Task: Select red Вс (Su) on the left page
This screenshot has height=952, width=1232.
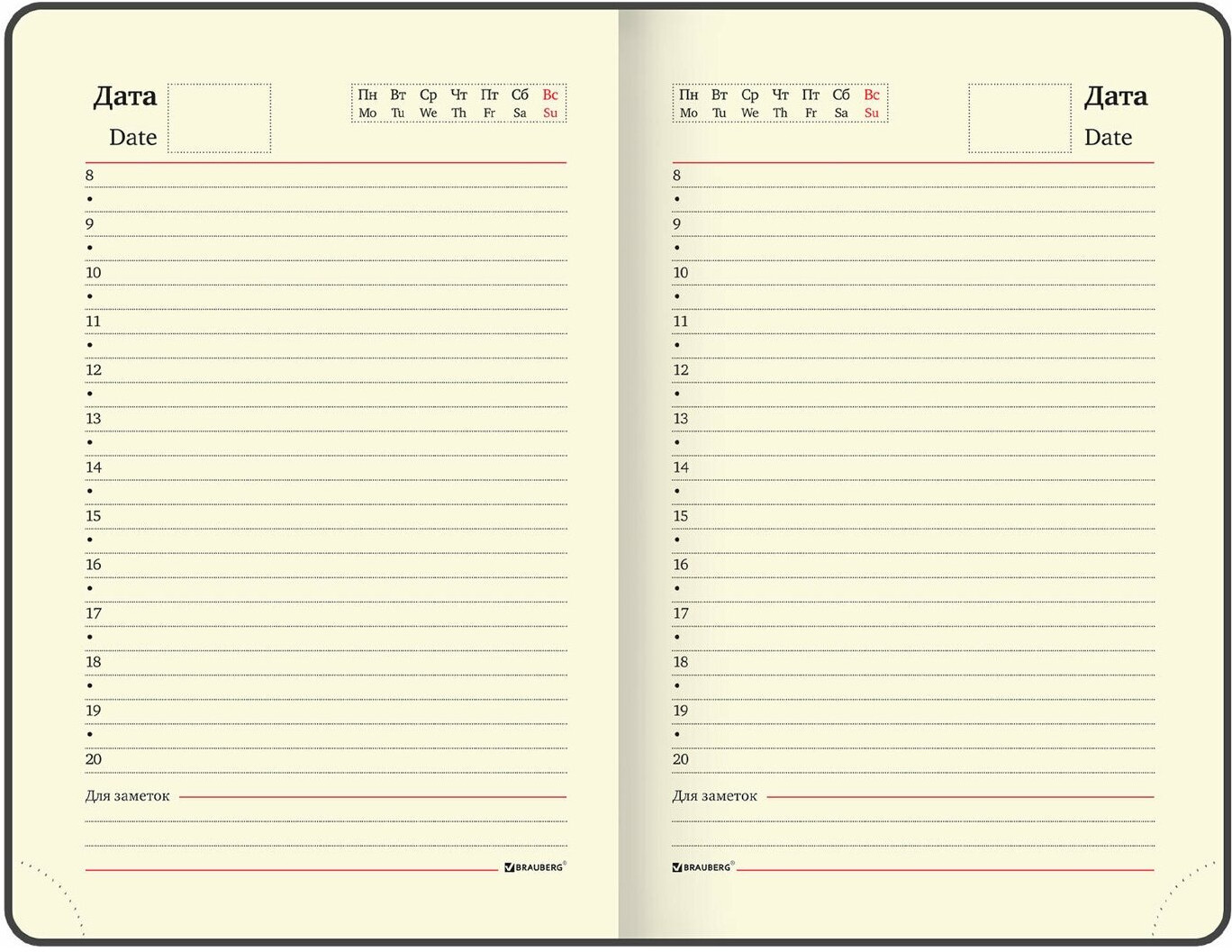Action: click(550, 104)
